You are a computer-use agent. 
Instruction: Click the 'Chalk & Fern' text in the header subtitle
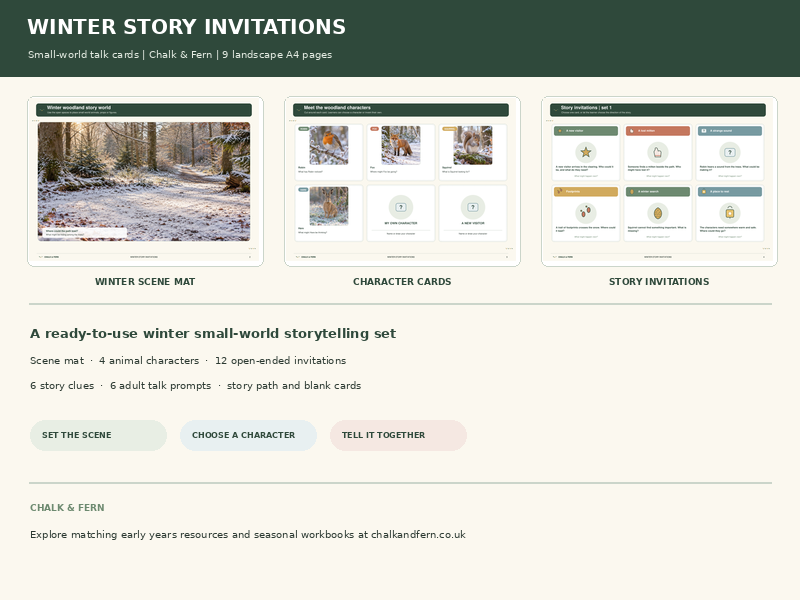click(x=181, y=55)
